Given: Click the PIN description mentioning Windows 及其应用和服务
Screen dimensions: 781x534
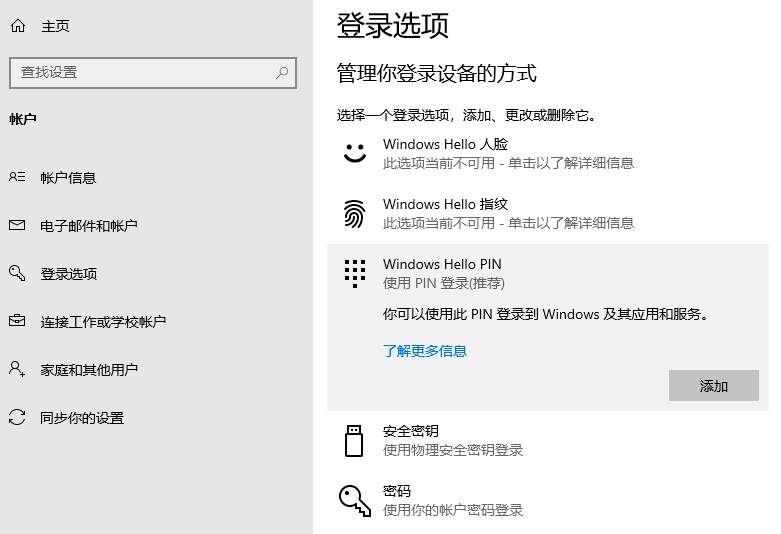Looking at the screenshot, I should (546, 314).
